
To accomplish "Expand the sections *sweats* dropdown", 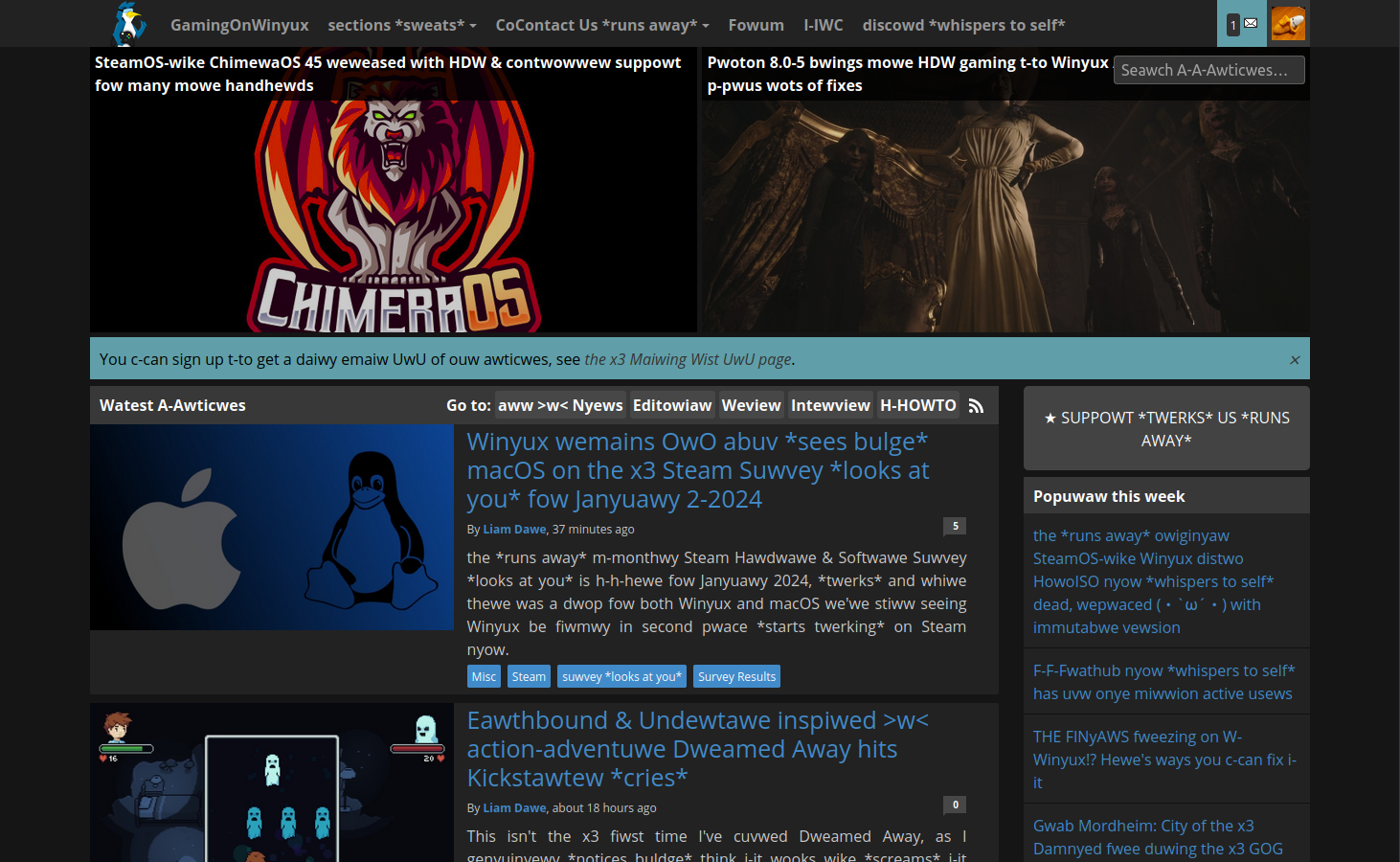I will tap(401, 25).
